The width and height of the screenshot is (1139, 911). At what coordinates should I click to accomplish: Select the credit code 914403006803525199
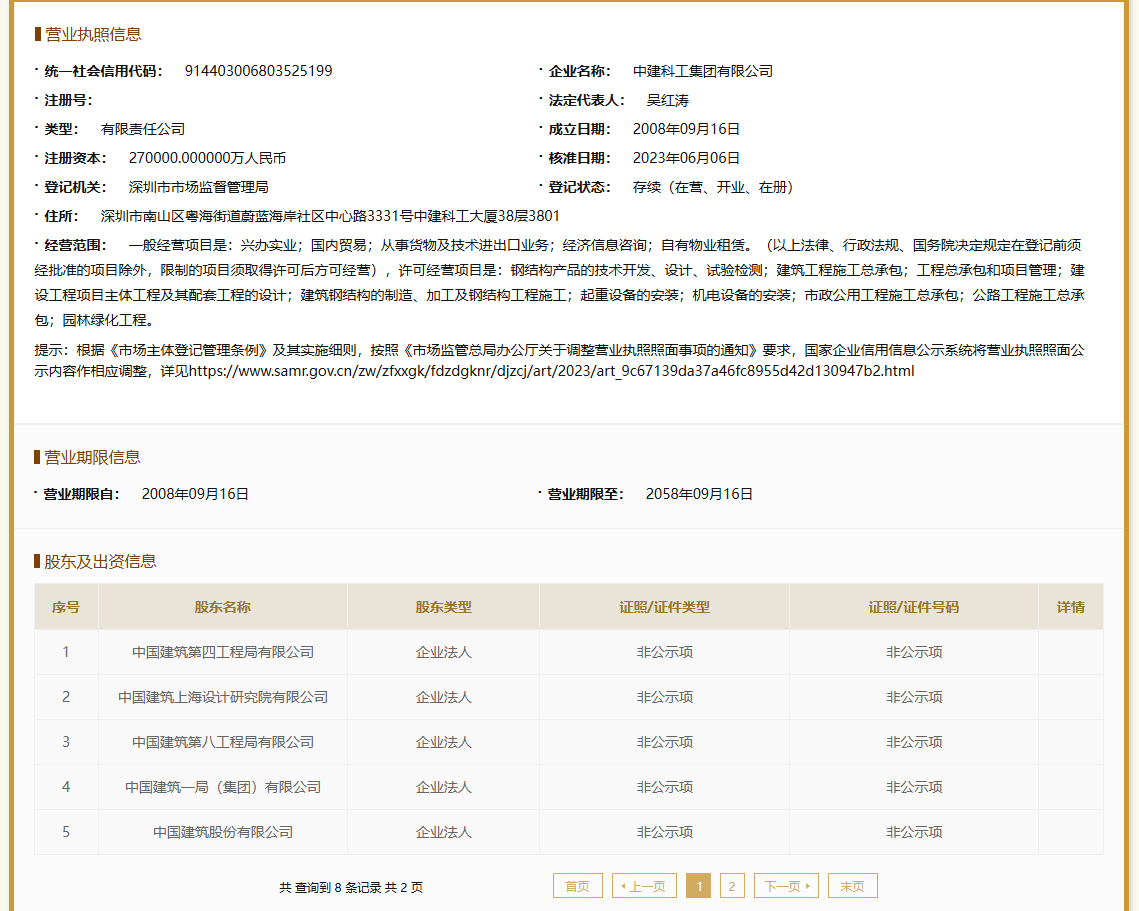coord(259,71)
